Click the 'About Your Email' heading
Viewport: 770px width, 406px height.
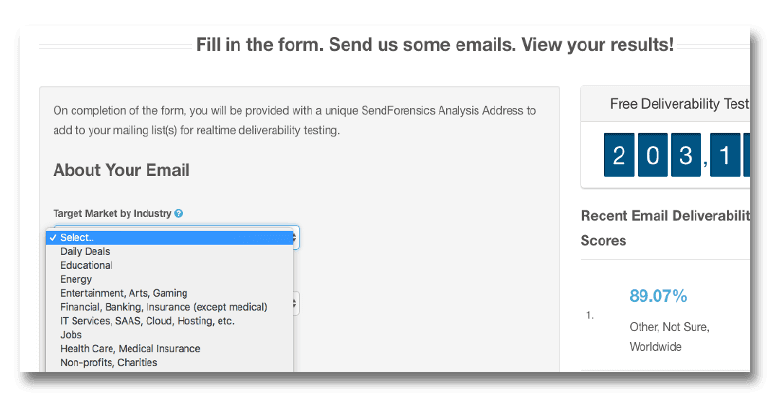(121, 170)
